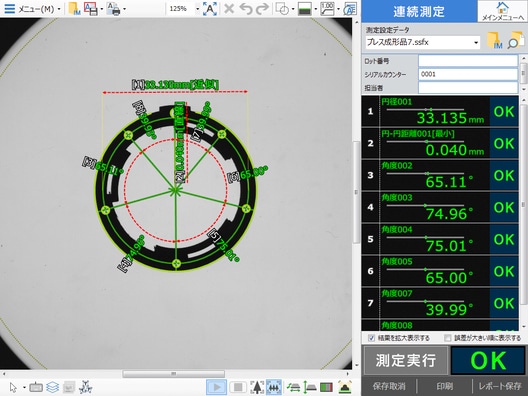Open measurement file with folder IM icon in toolbar
Screen dimensions: 528x396
[74, 9]
